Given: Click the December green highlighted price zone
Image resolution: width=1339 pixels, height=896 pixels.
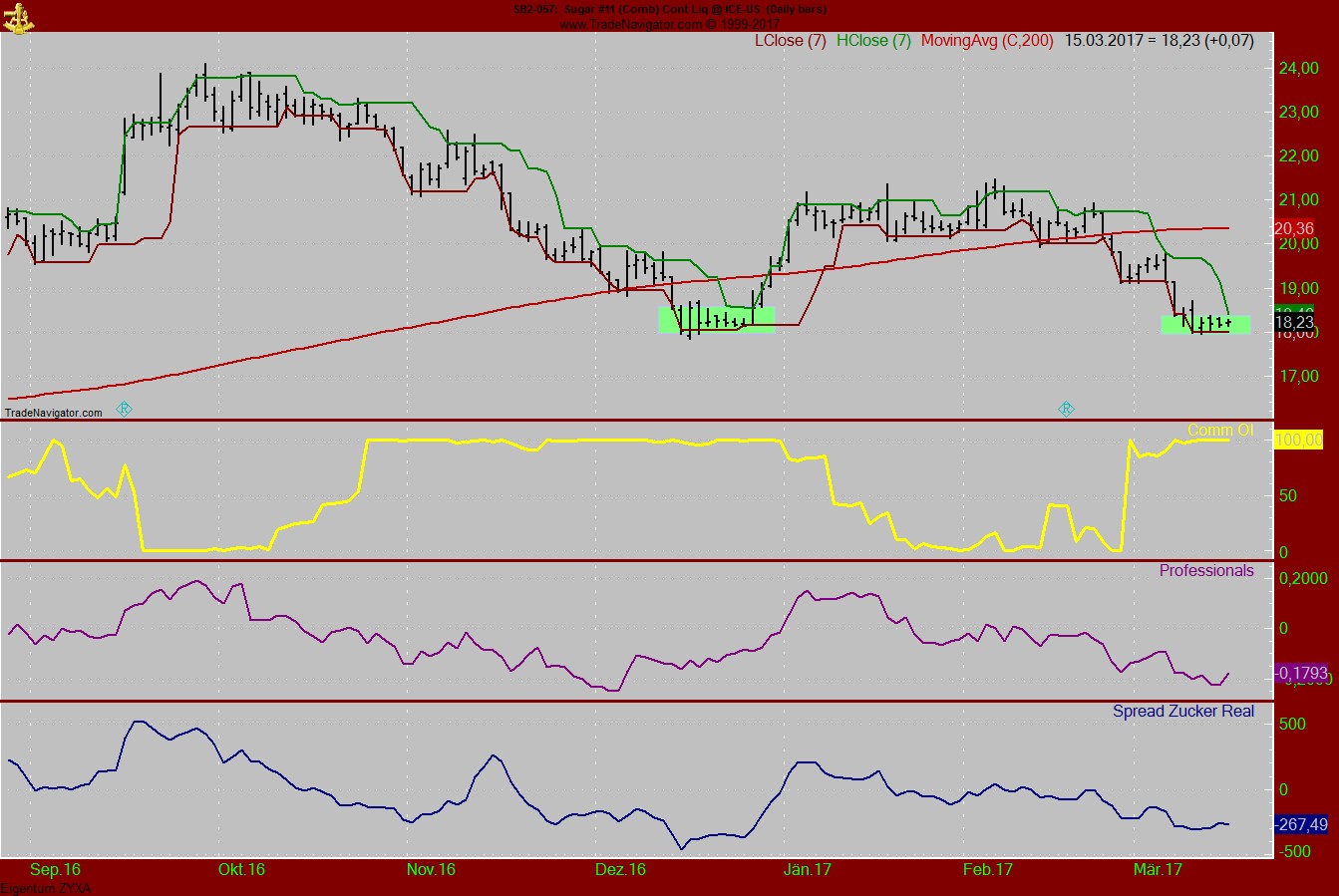Looking at the screenshot, I should tap(716, 320).
